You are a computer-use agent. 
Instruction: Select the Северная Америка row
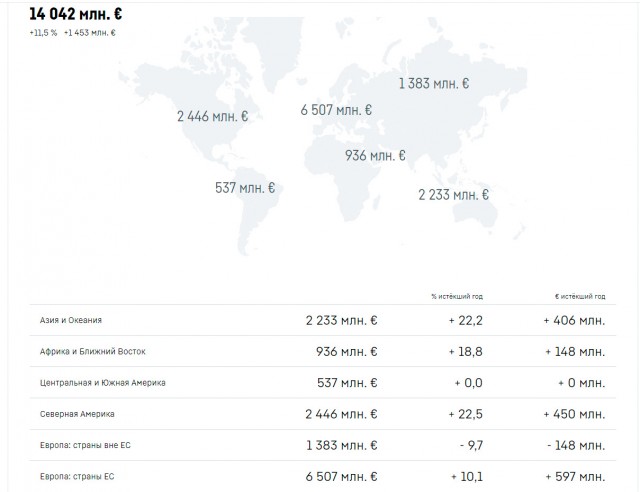click(x=322, y=414)
